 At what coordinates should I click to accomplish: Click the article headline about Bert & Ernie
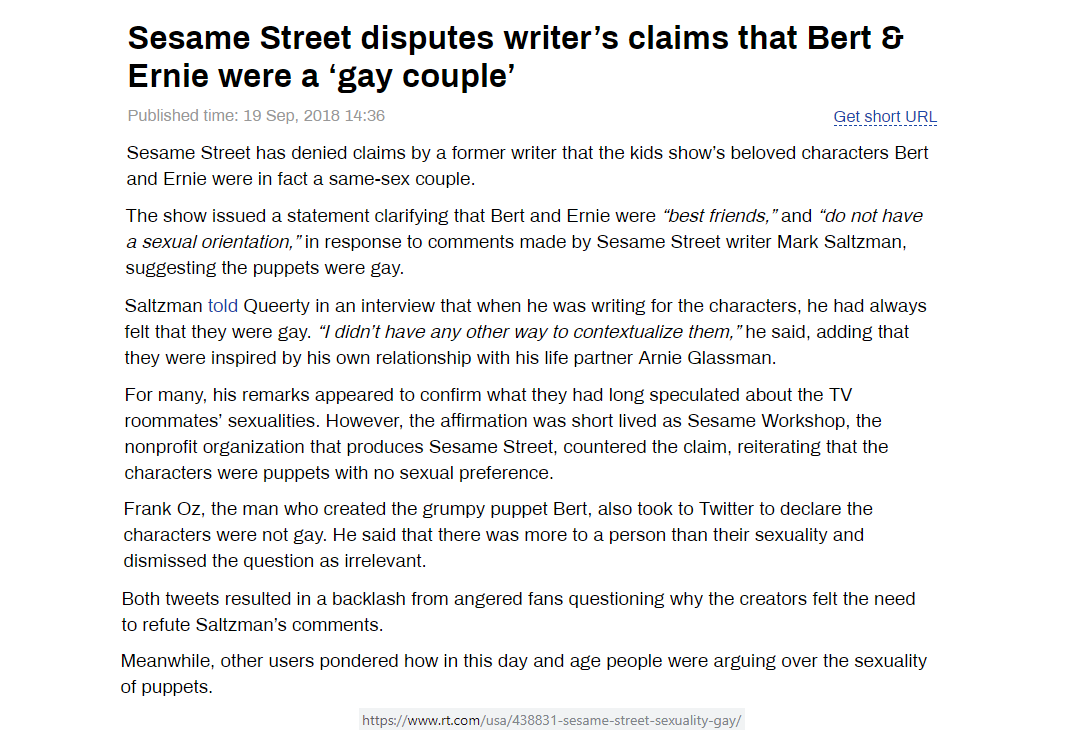tap(516, 57)
